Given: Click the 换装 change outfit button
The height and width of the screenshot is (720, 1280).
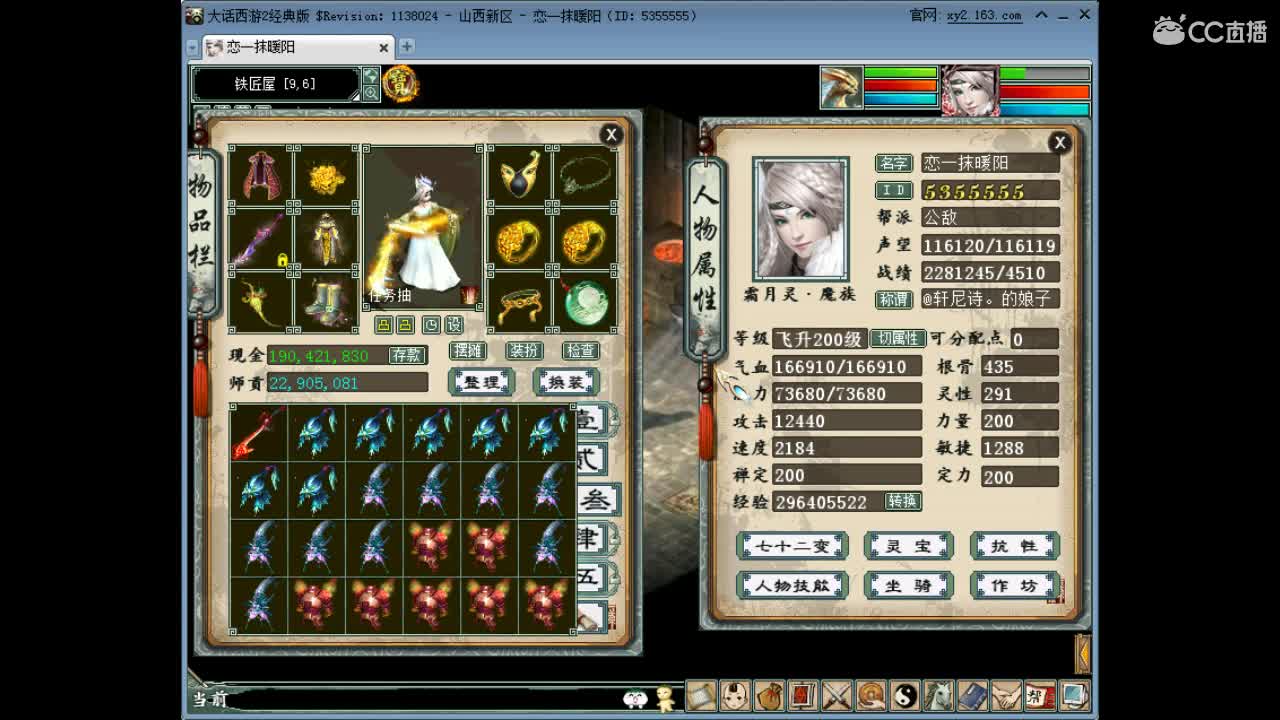Looking at the screenshot, I should 566,382.
